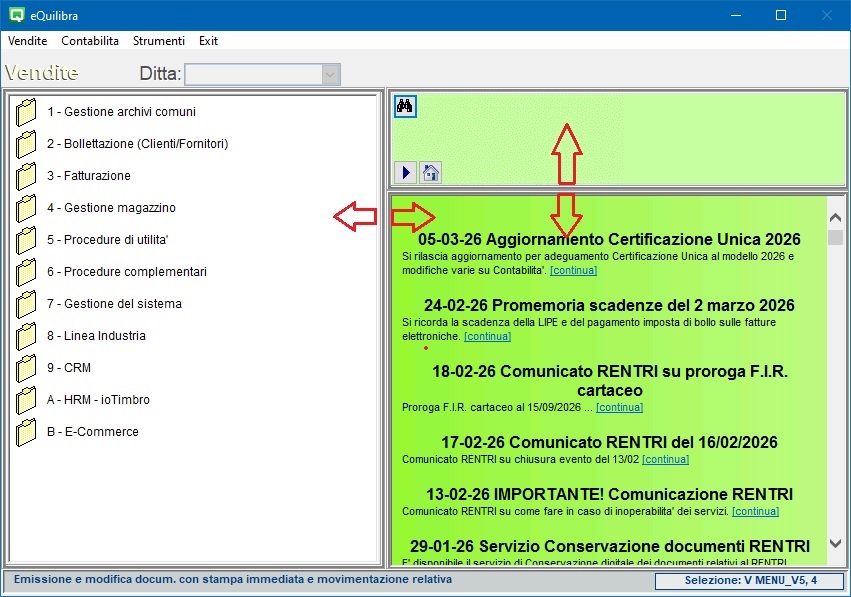Follow continua link for Certificazione Unica 2026
Viewport: 851px width, 597px height.
pos(573,270)
